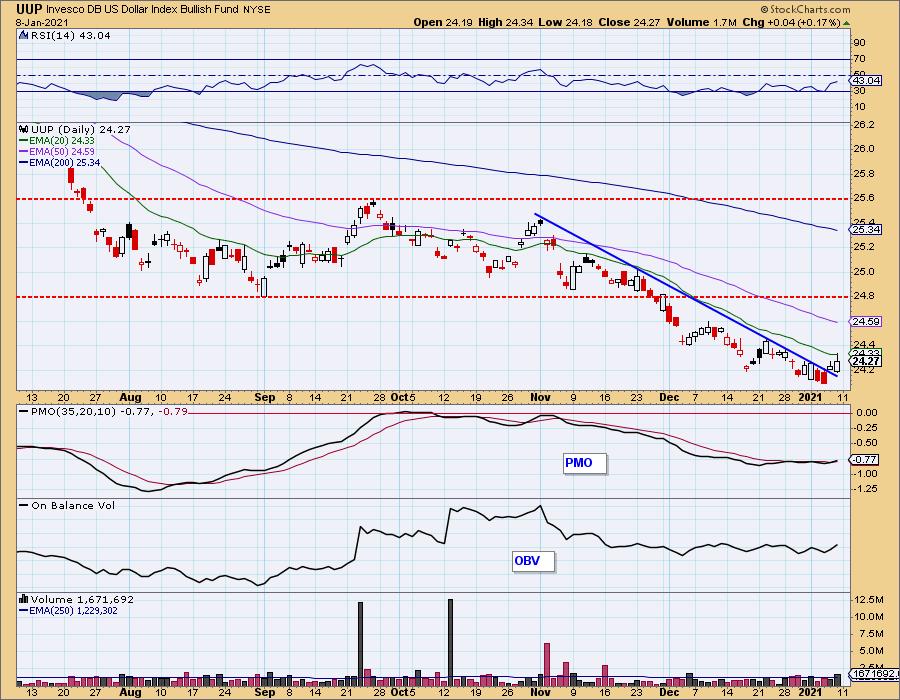This screenshot has height=700, width=900.
Task: Click the EMA(250) 1,229,302 volume legend
Action: (68, 610)
